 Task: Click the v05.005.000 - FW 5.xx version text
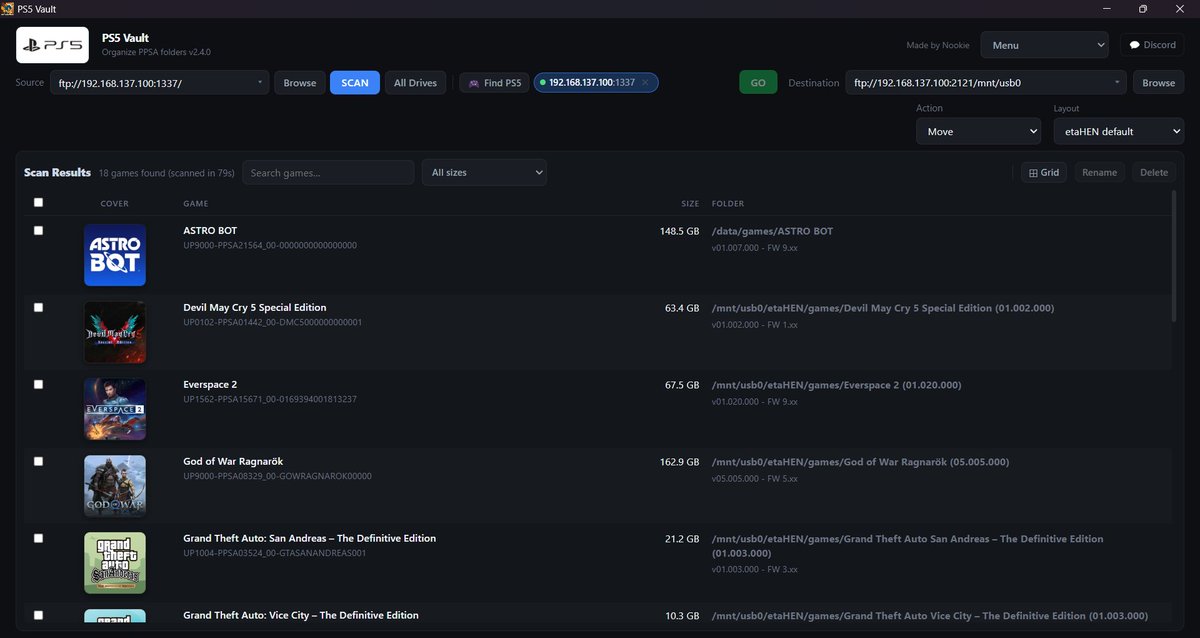click(755, 478)
